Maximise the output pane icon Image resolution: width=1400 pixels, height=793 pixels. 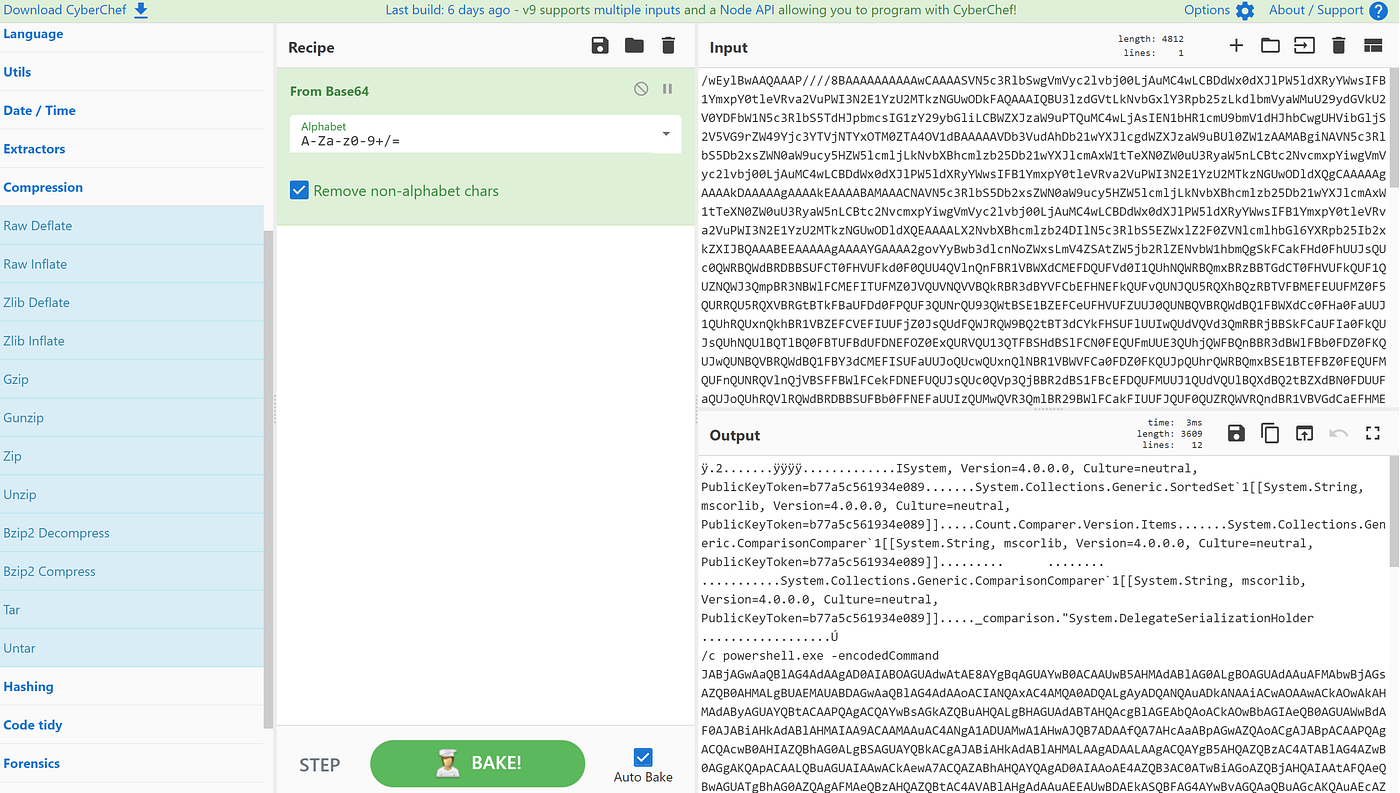click(x=1373, y=433)
